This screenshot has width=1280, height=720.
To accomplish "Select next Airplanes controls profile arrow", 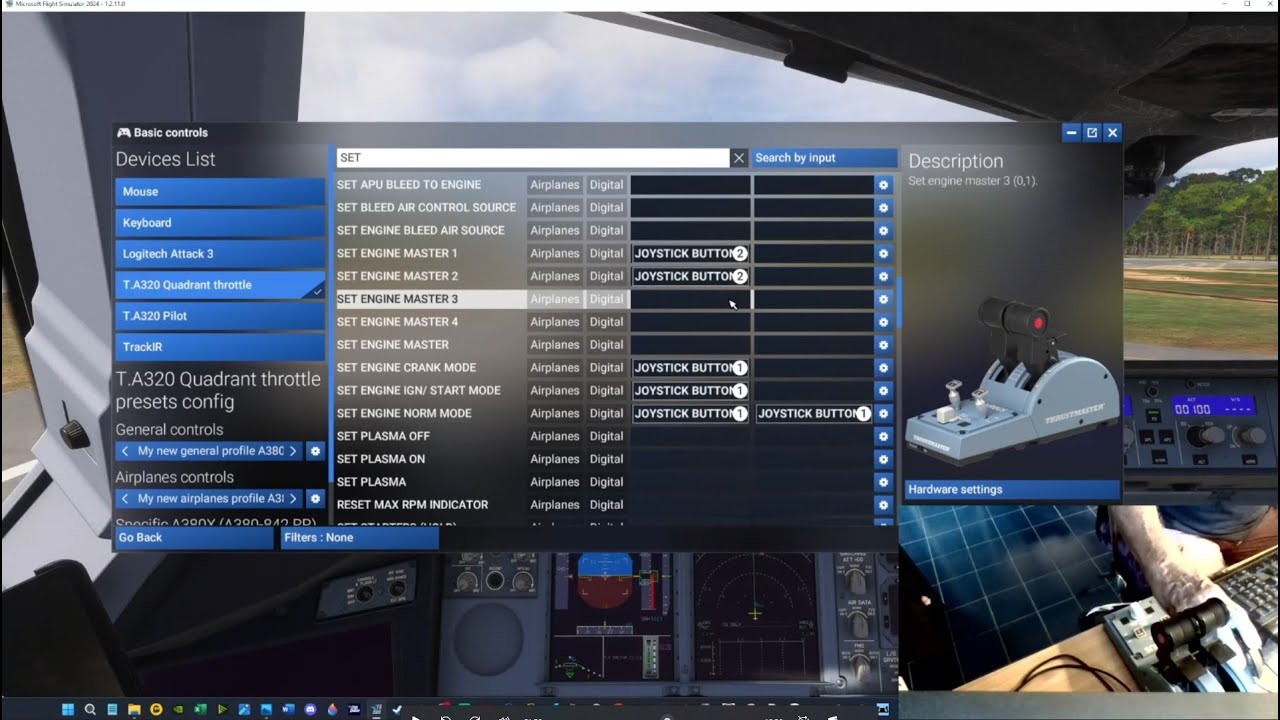I will (x=293, y=498).
